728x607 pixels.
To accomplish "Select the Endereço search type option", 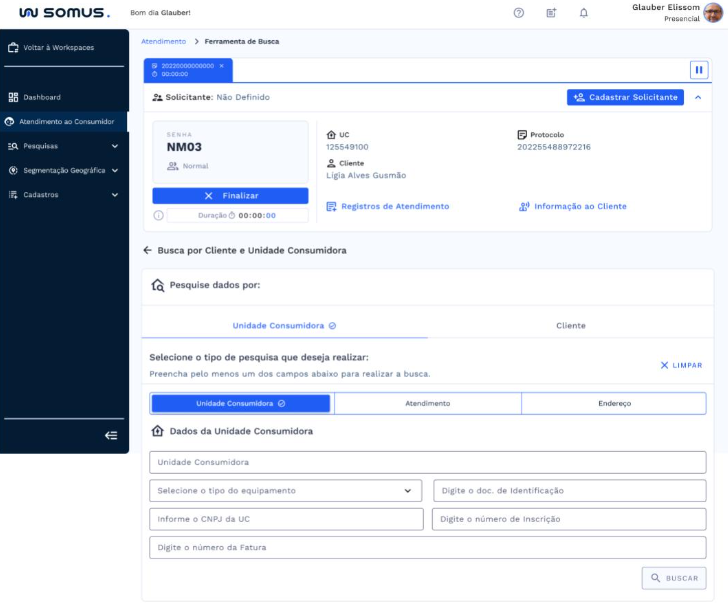I will click(613, 403).
